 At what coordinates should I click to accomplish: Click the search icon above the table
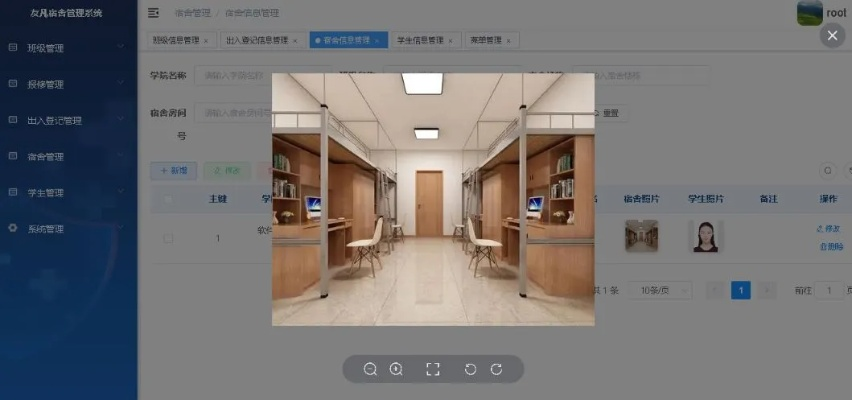tap(827, 171)
